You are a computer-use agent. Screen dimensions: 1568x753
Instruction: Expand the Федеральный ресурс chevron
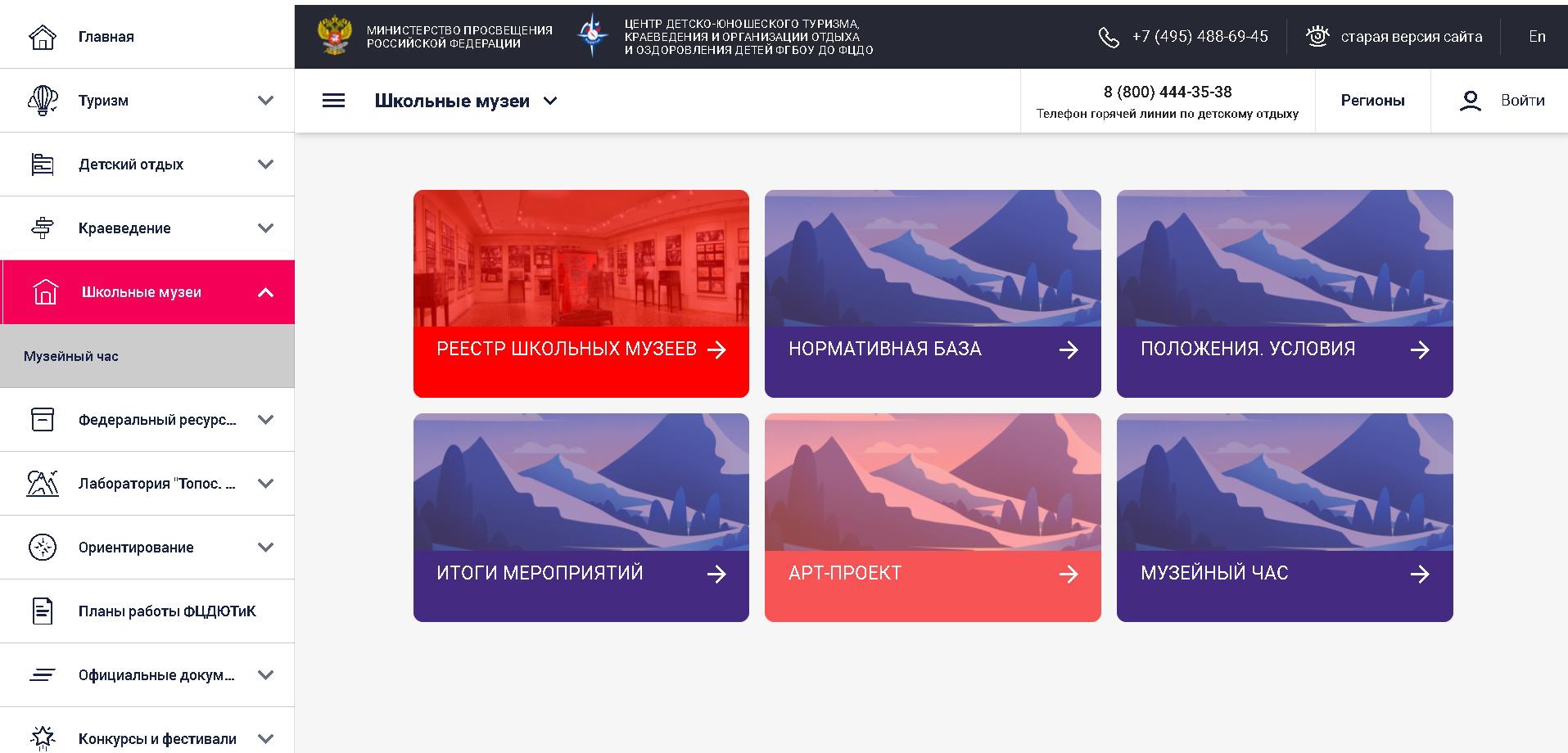(265, 420)
